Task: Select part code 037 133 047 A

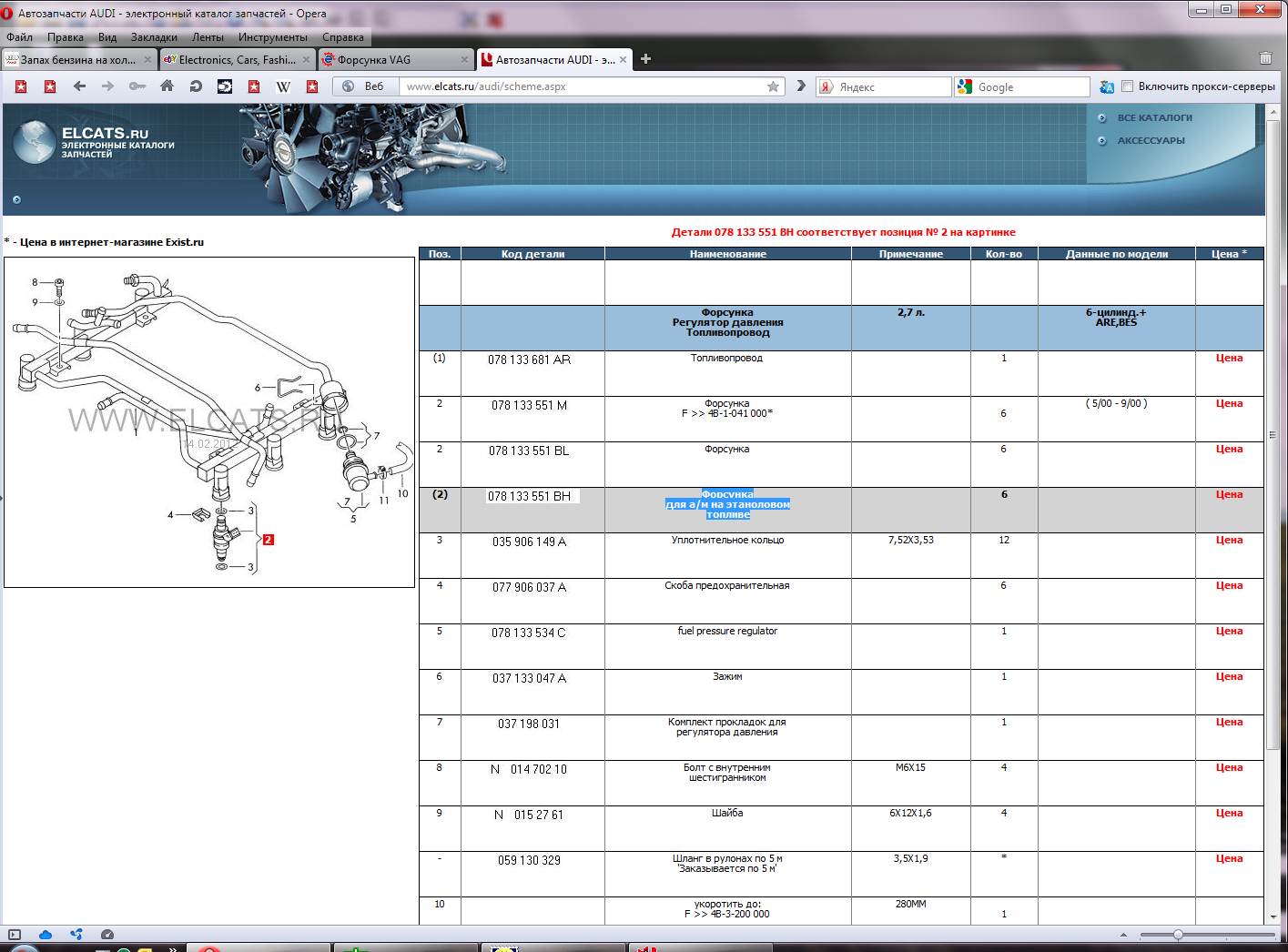Action: [529, 678]
